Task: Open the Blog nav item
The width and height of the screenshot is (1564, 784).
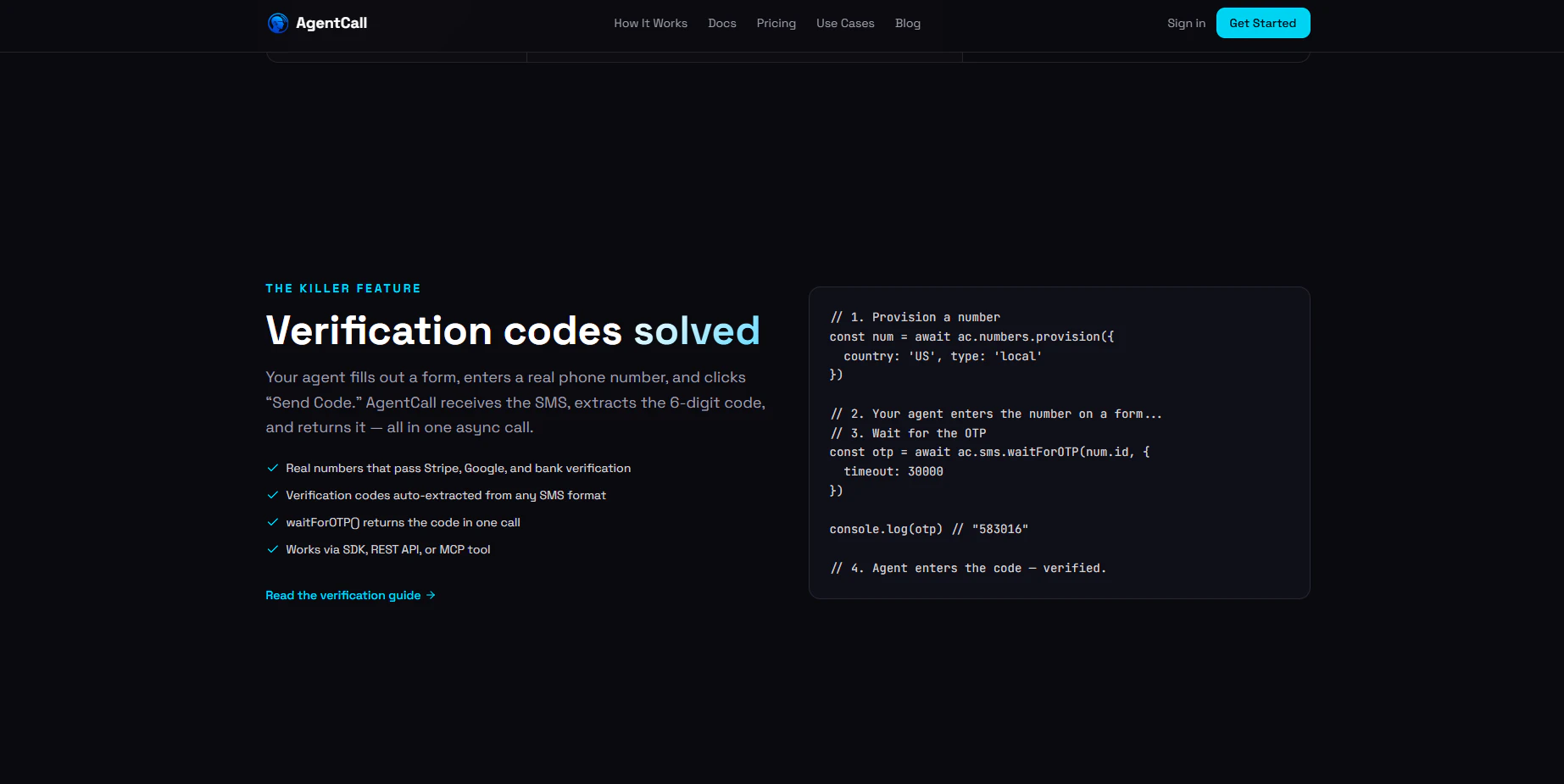Action: pyautogui.click(x=908, y=24)
